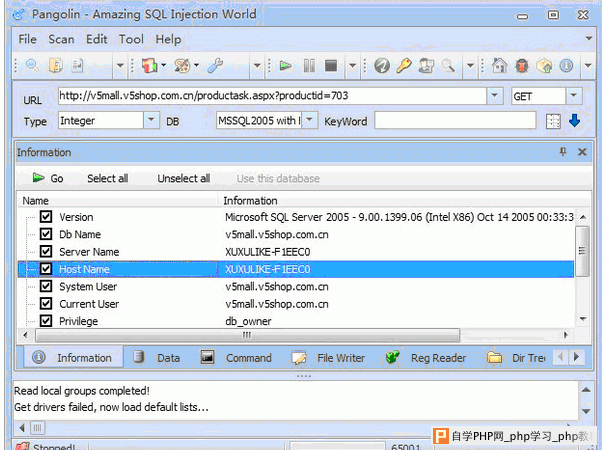Expand dropdown arrow beside red book icon

point(163,65)
